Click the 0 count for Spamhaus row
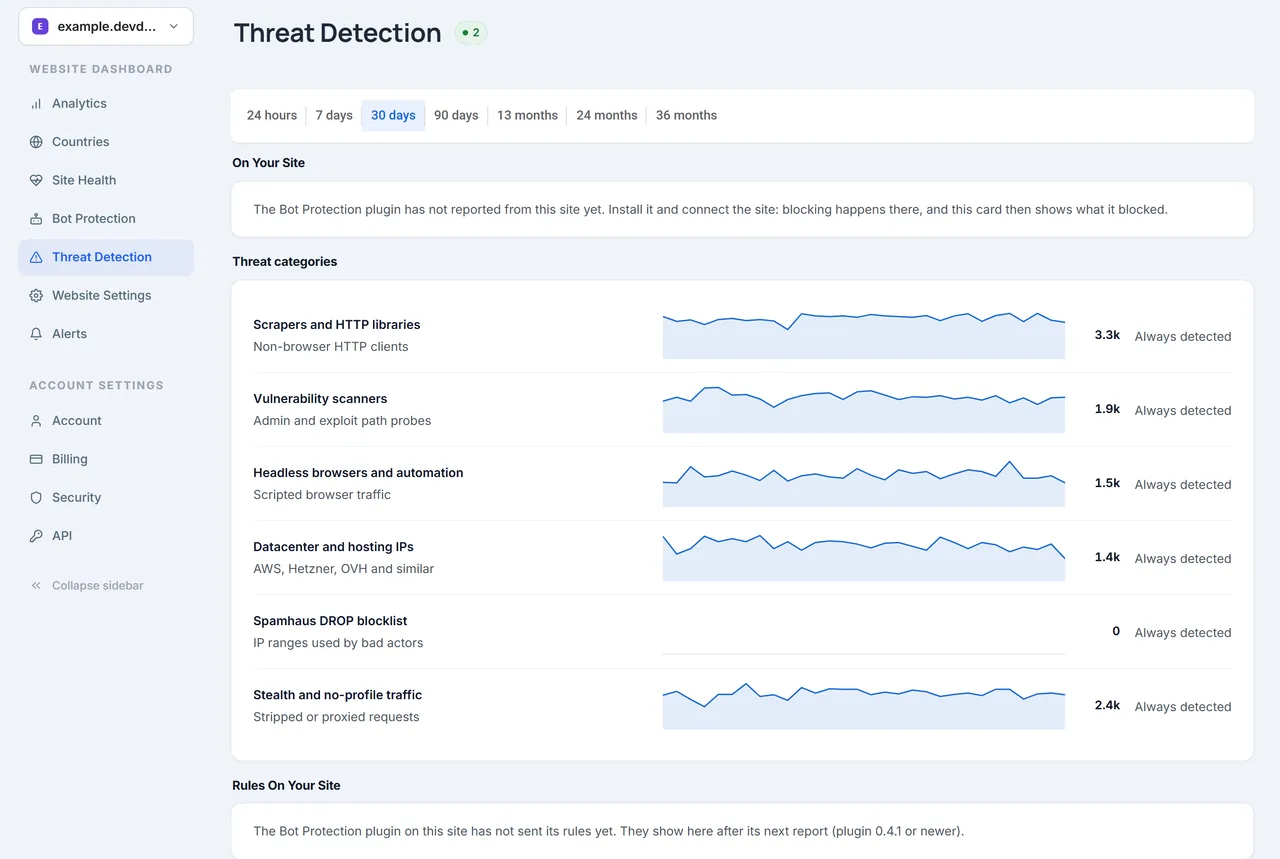The height and width of the screenshot is (859, 1280). (1116, 632)
